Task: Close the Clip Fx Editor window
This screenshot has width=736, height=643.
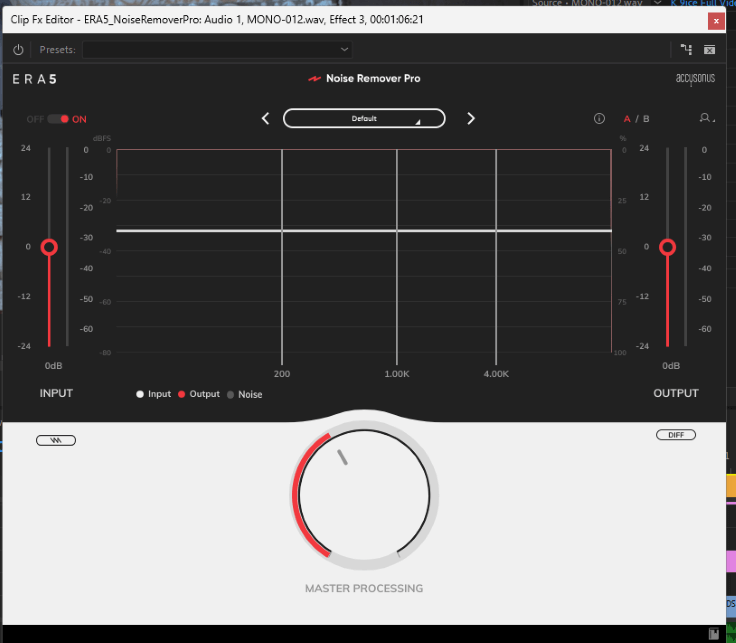Action: coord(716,21)
